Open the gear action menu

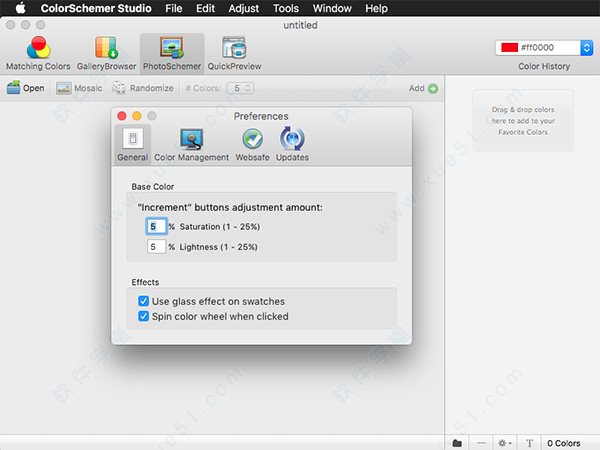click(x=505, y=443)
